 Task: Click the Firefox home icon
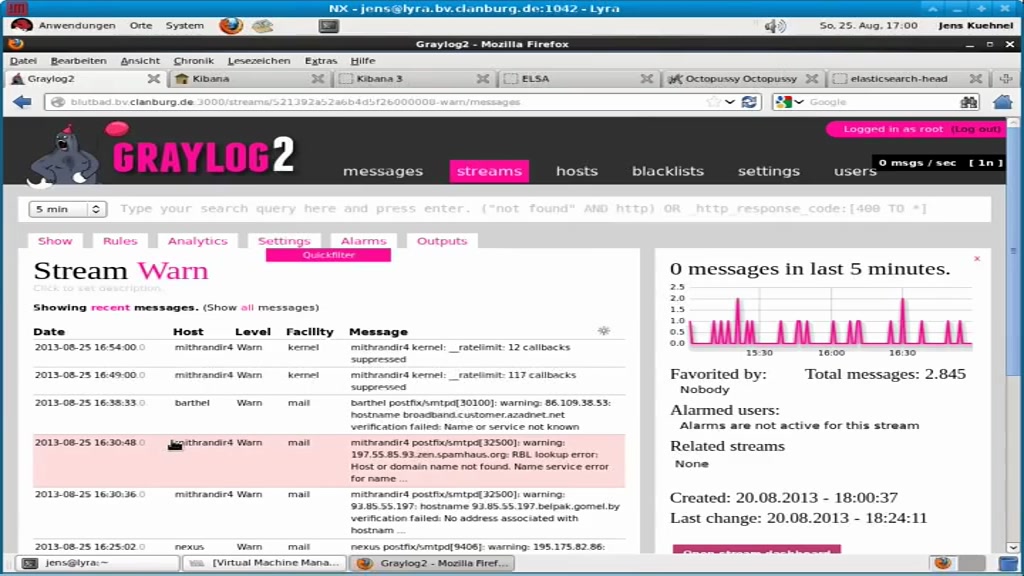pos(1002,102)
